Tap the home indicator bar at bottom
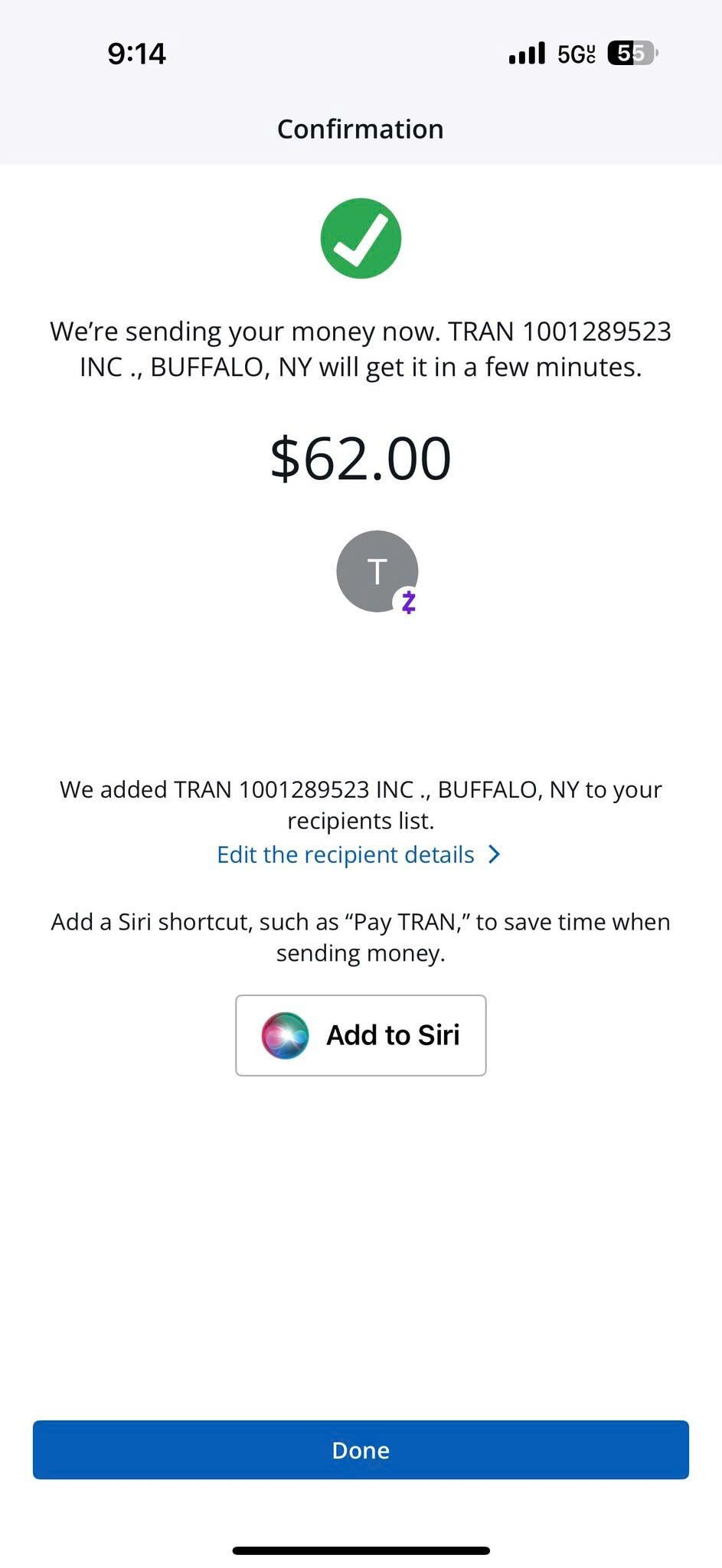The width and height of the screenshot is (722, 1568). 361,1550
